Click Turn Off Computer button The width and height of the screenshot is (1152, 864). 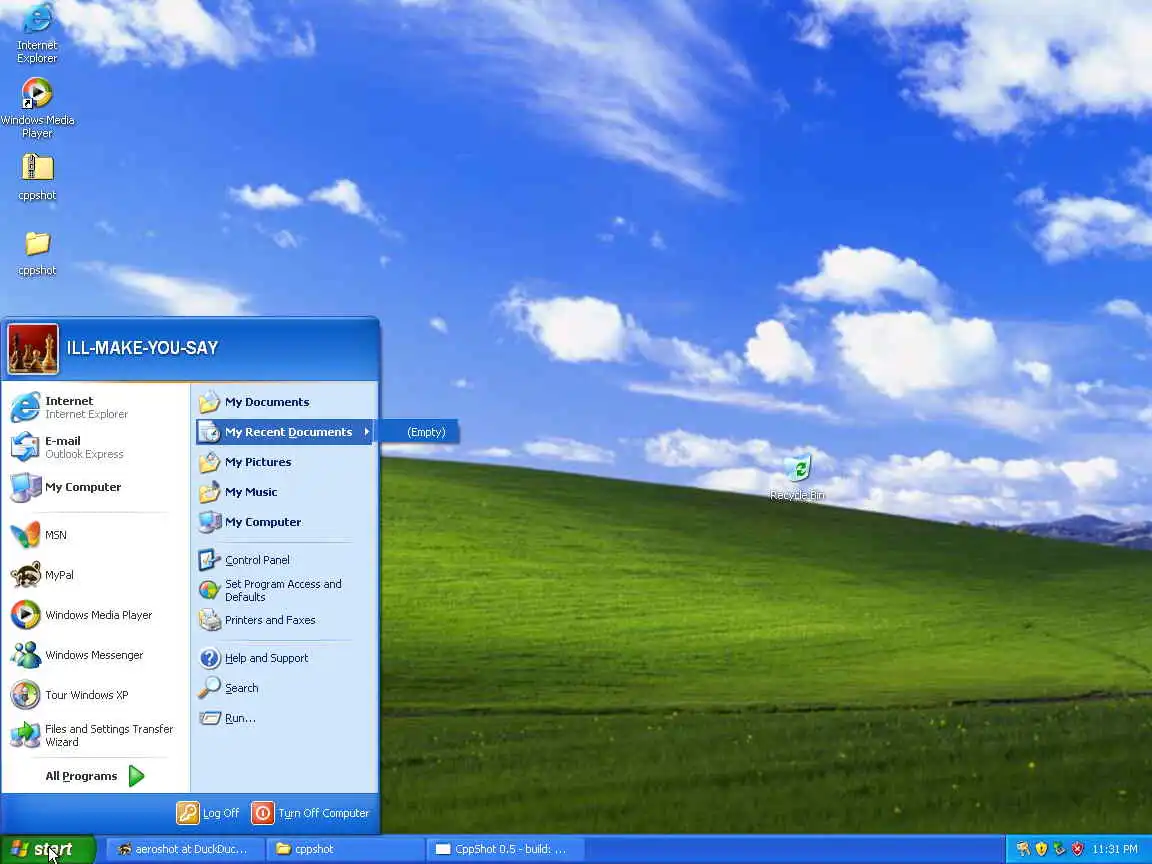click(310, 813)
